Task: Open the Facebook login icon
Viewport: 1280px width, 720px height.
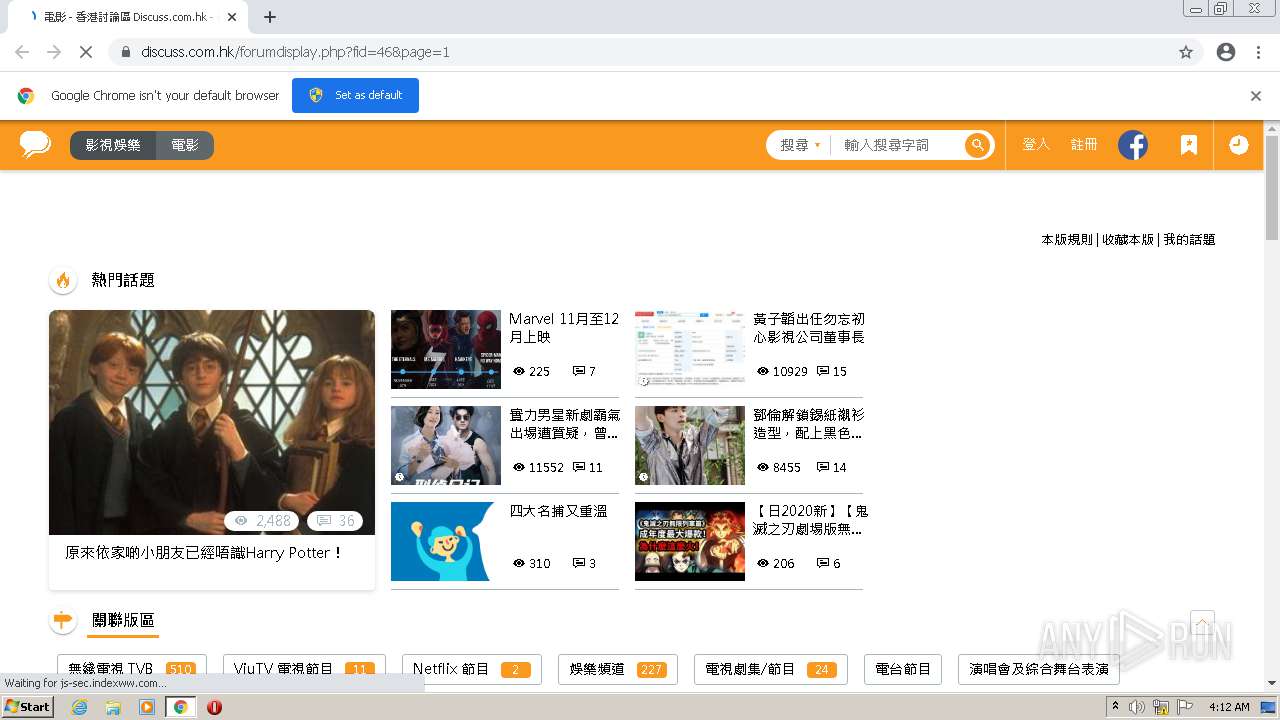Action: point(1133,145)
